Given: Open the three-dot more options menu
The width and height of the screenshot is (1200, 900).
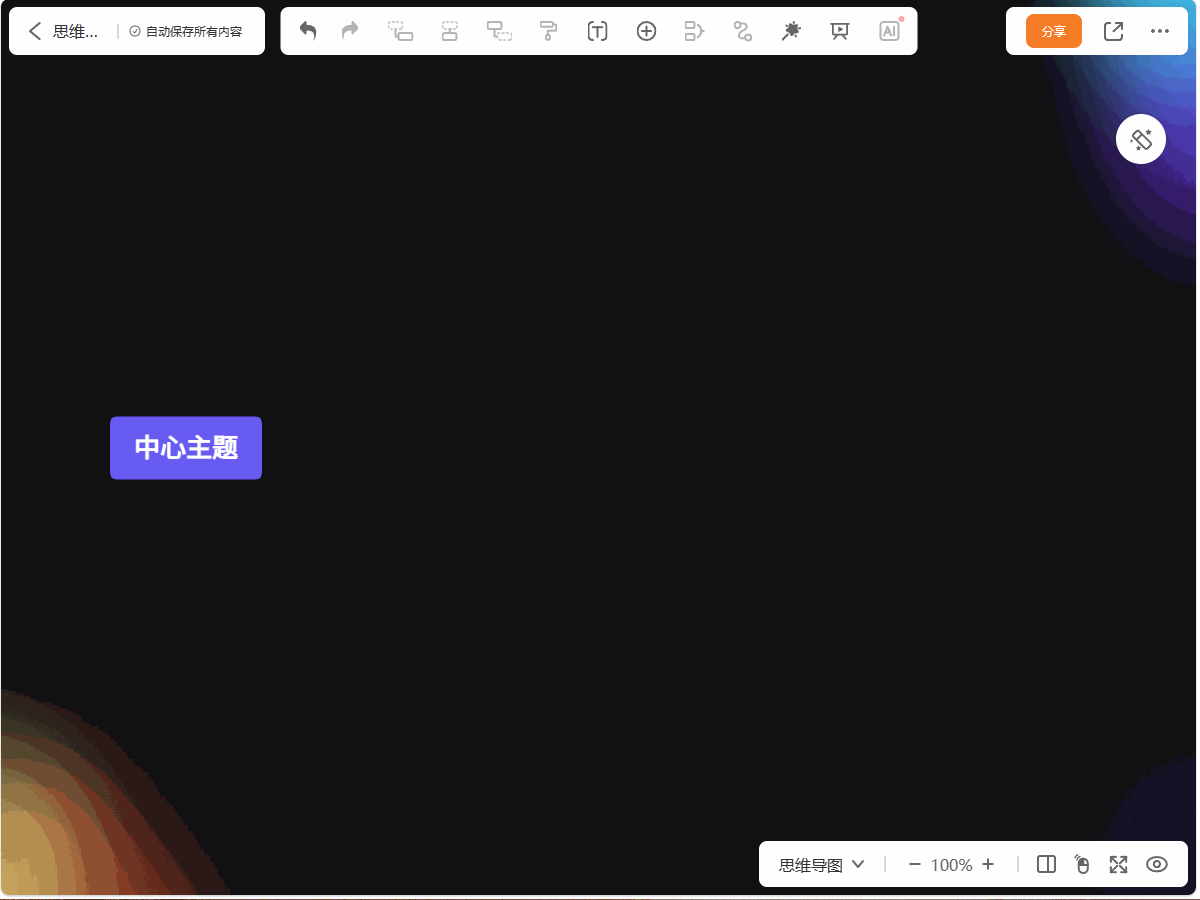Looking at the screenshot, I should [x=1160, y=31].
